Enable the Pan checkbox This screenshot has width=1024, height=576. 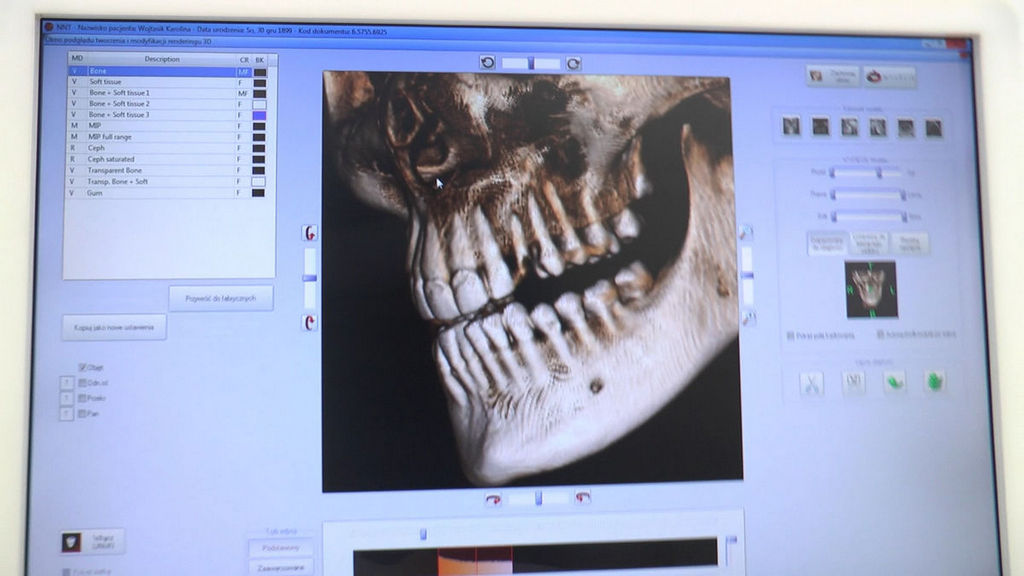coord(83,412)
